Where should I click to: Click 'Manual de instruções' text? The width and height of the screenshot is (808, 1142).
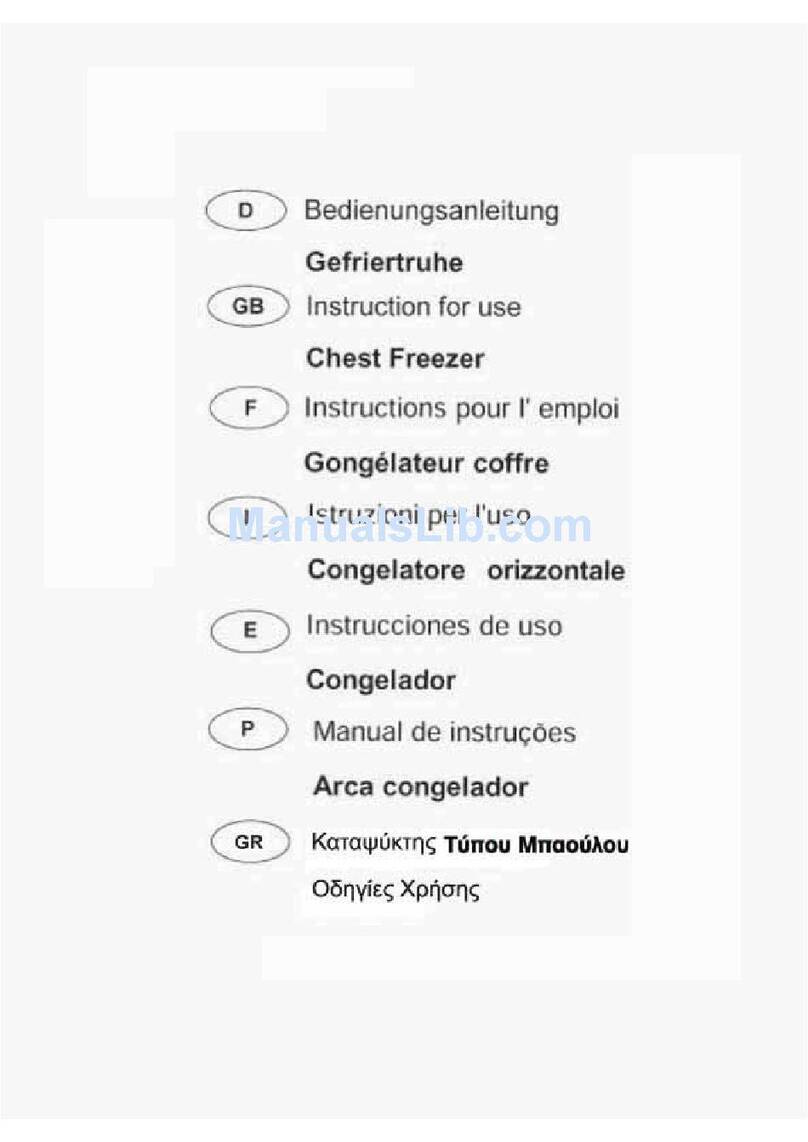444,732
